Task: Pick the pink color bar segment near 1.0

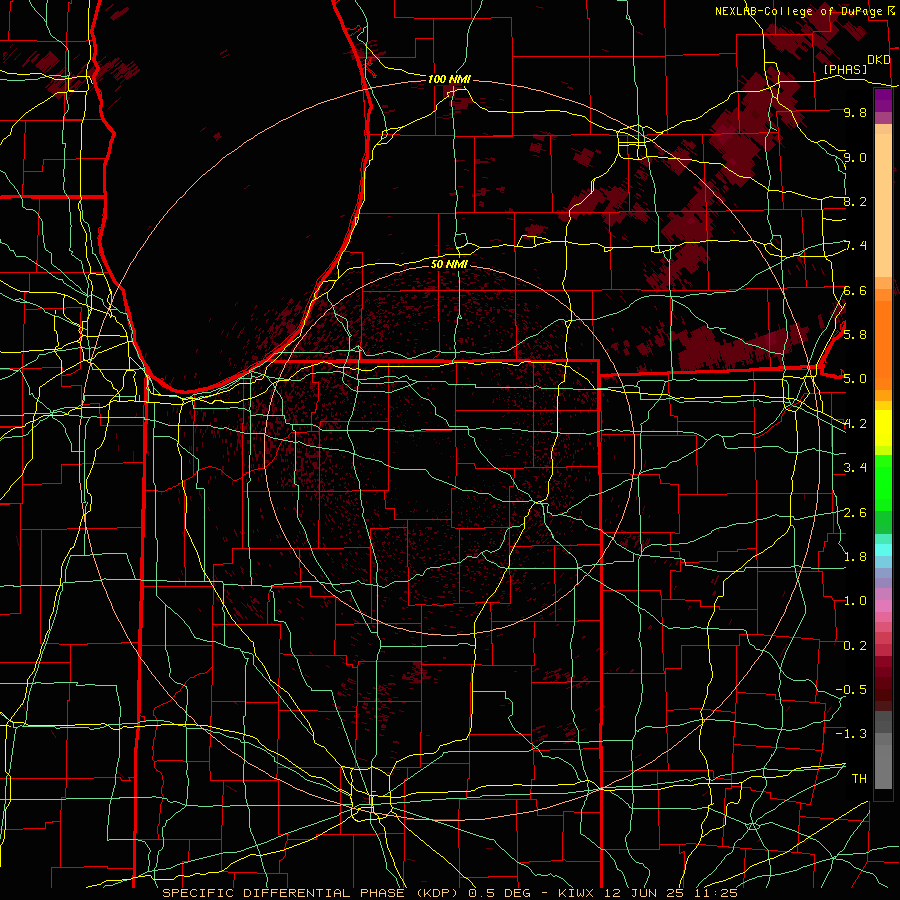Action: 883,606
